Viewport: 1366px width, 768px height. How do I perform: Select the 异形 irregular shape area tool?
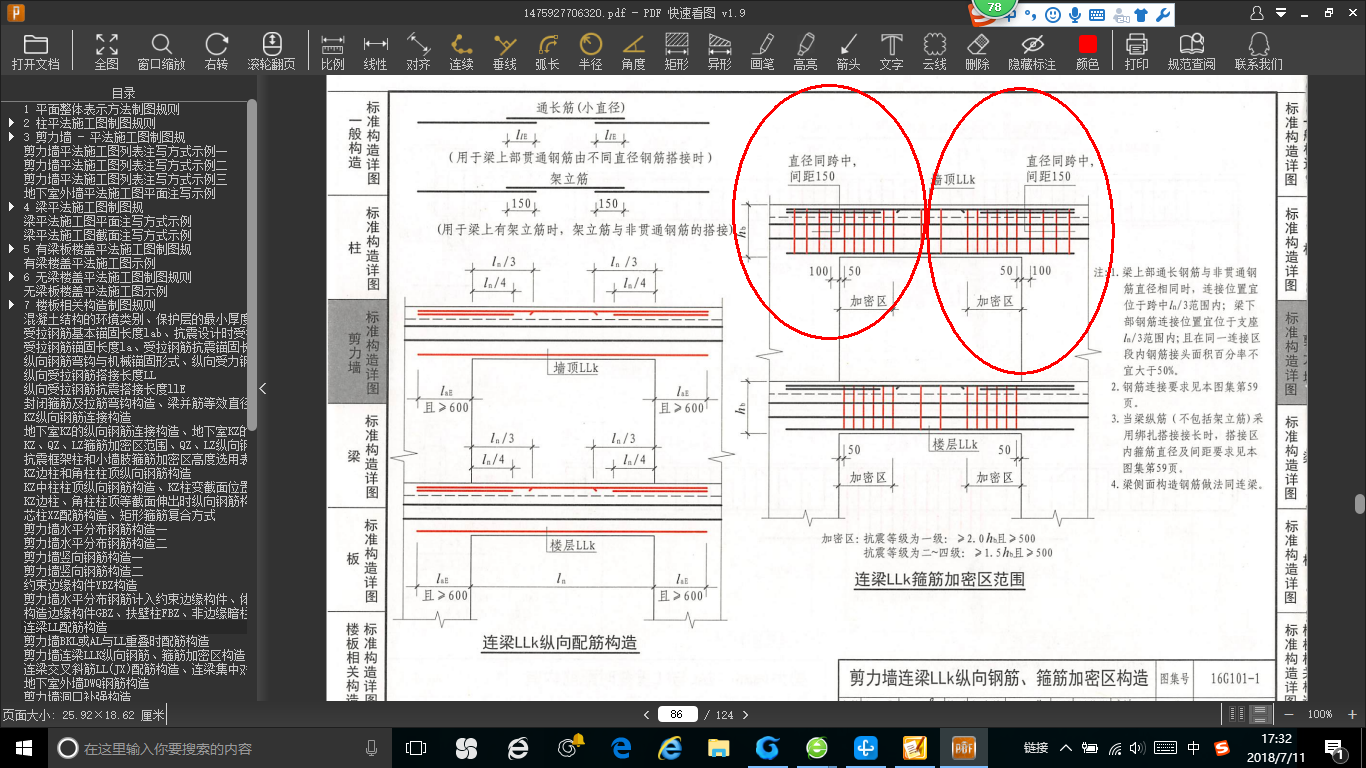tap(719, 51)
